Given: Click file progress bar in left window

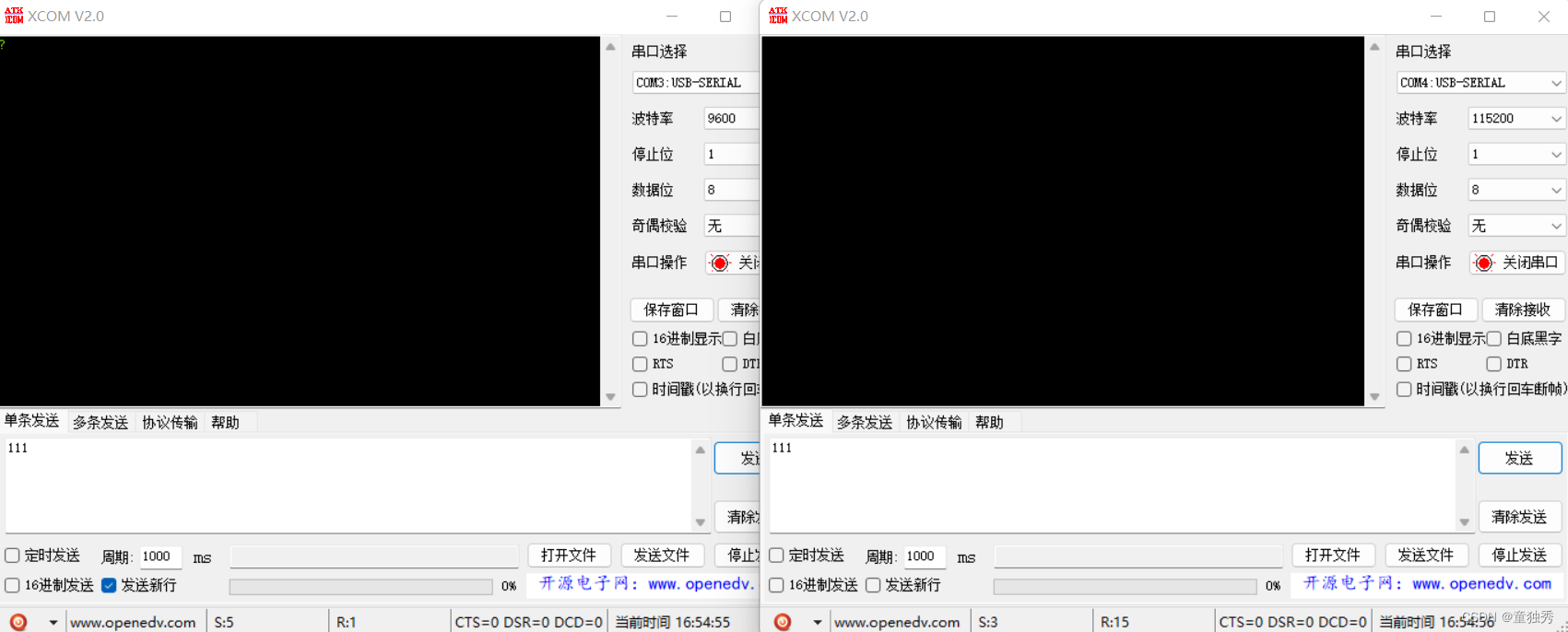Looking at the screenshot, I should click(x=360, y=586).
